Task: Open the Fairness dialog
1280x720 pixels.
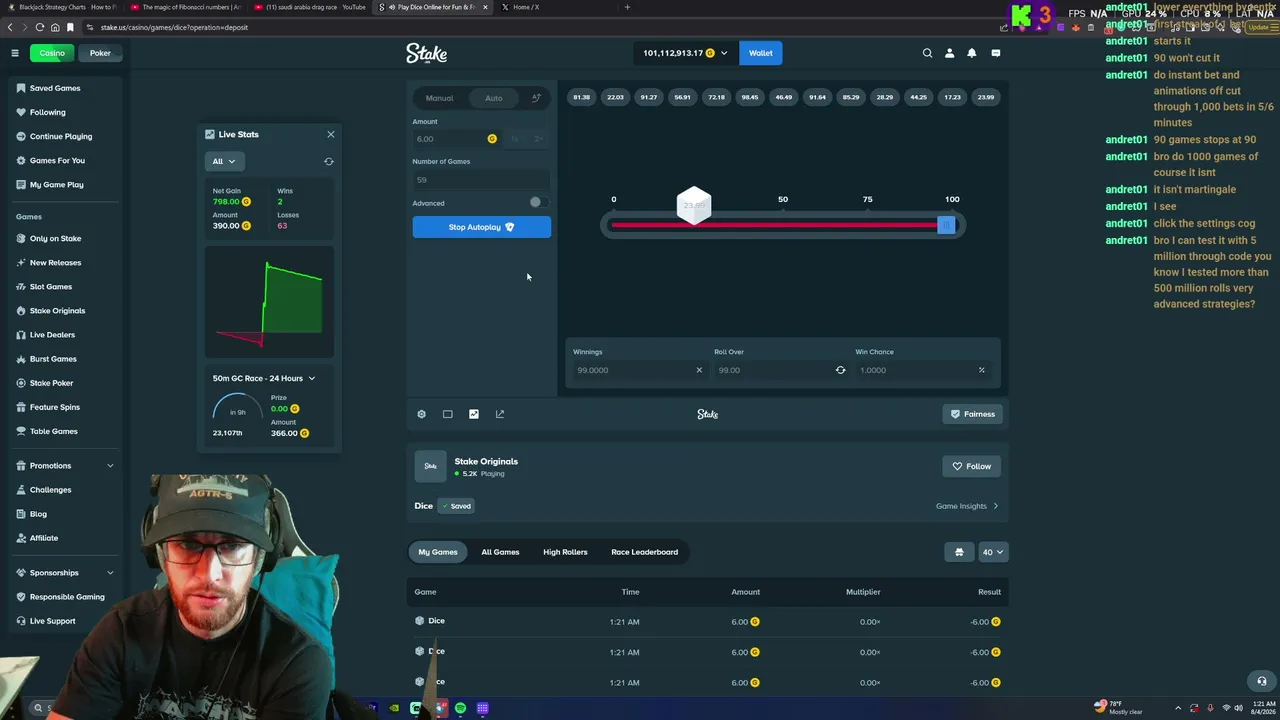Action: click(x=973, y=414)
